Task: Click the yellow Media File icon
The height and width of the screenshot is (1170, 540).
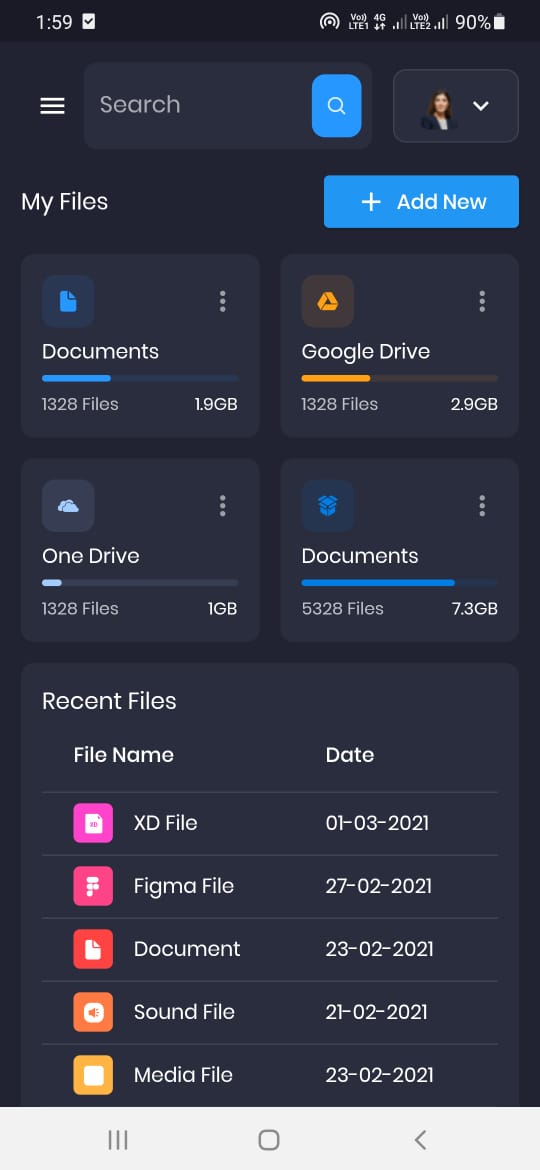Action: [93, 1074]
